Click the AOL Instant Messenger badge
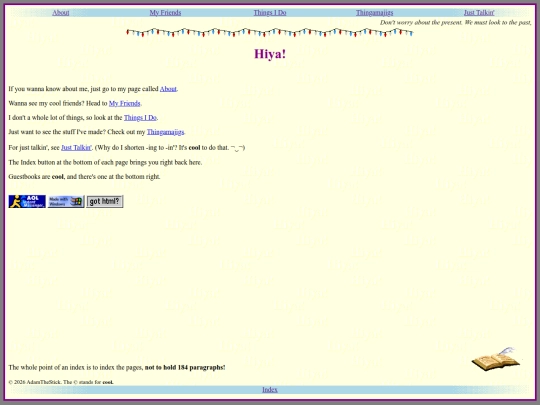This screenshot has height=405, width=540. [27, 201]
